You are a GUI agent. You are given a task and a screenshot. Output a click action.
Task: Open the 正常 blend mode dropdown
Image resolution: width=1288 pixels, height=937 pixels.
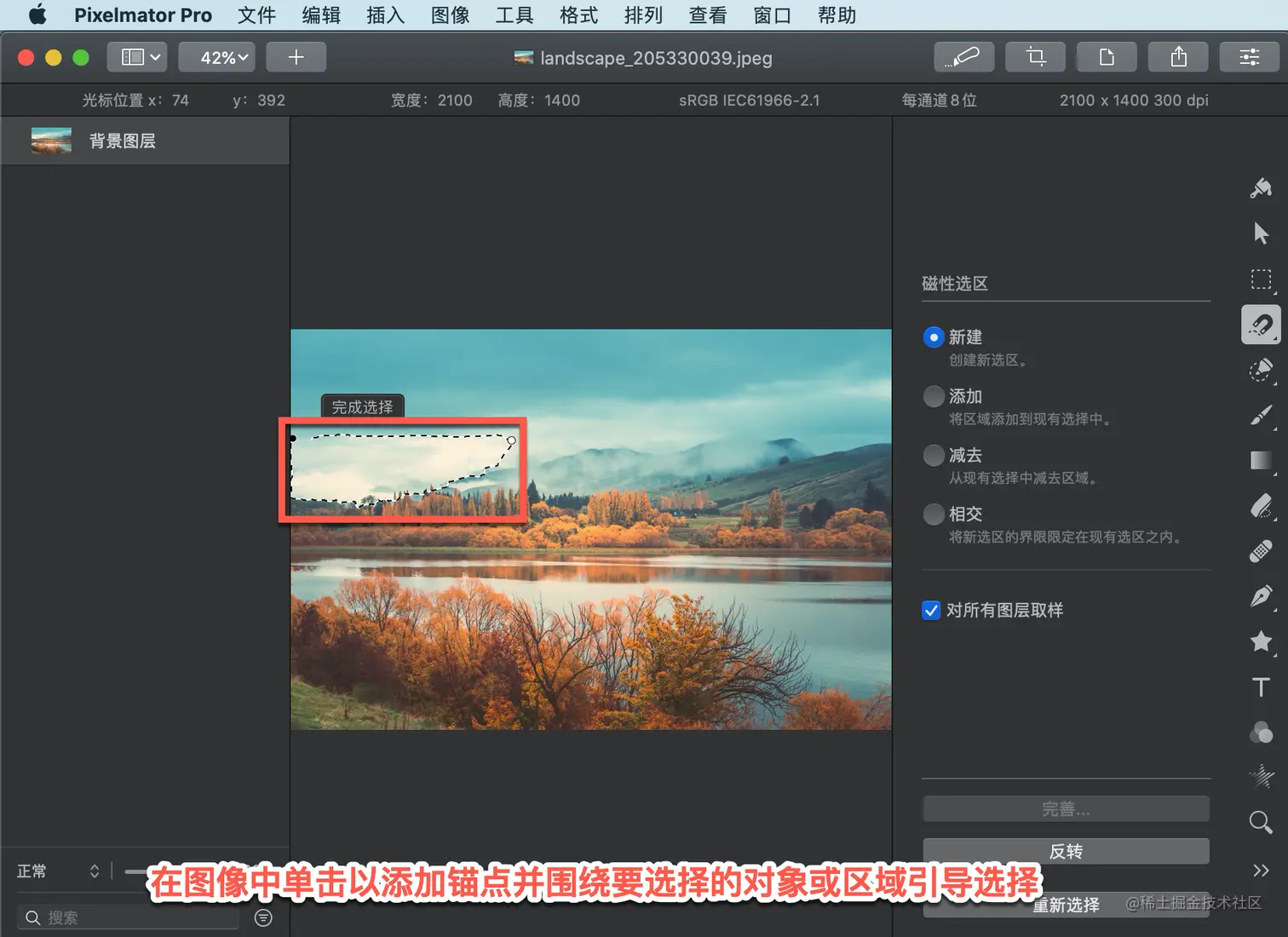click(58, 871)
